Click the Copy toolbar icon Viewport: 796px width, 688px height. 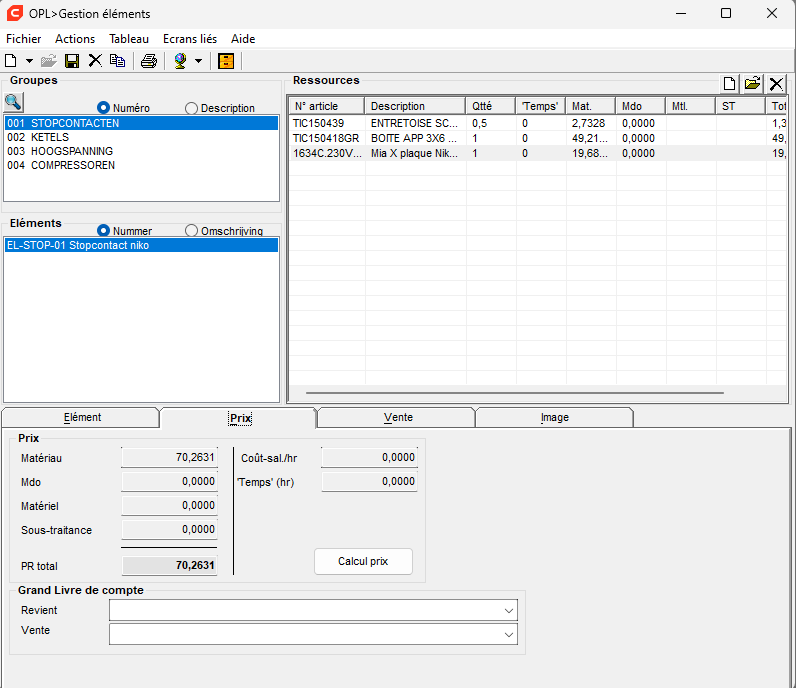118,61
